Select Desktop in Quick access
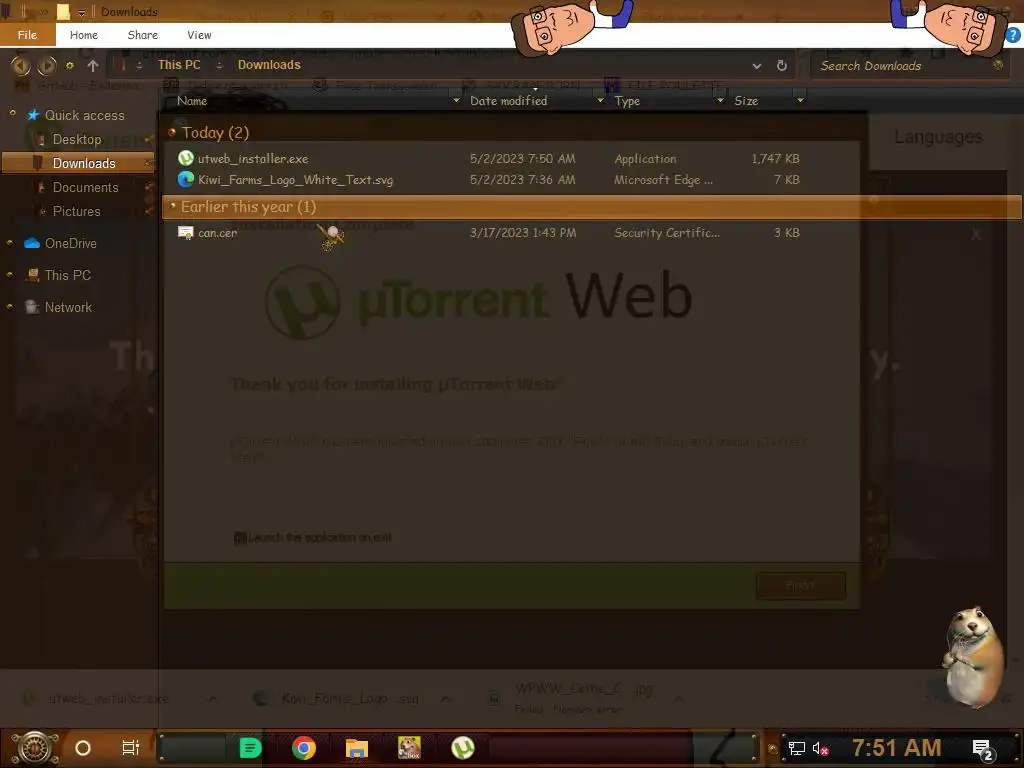The height and width of the screenshot is (768, 1024). (77, 139)
